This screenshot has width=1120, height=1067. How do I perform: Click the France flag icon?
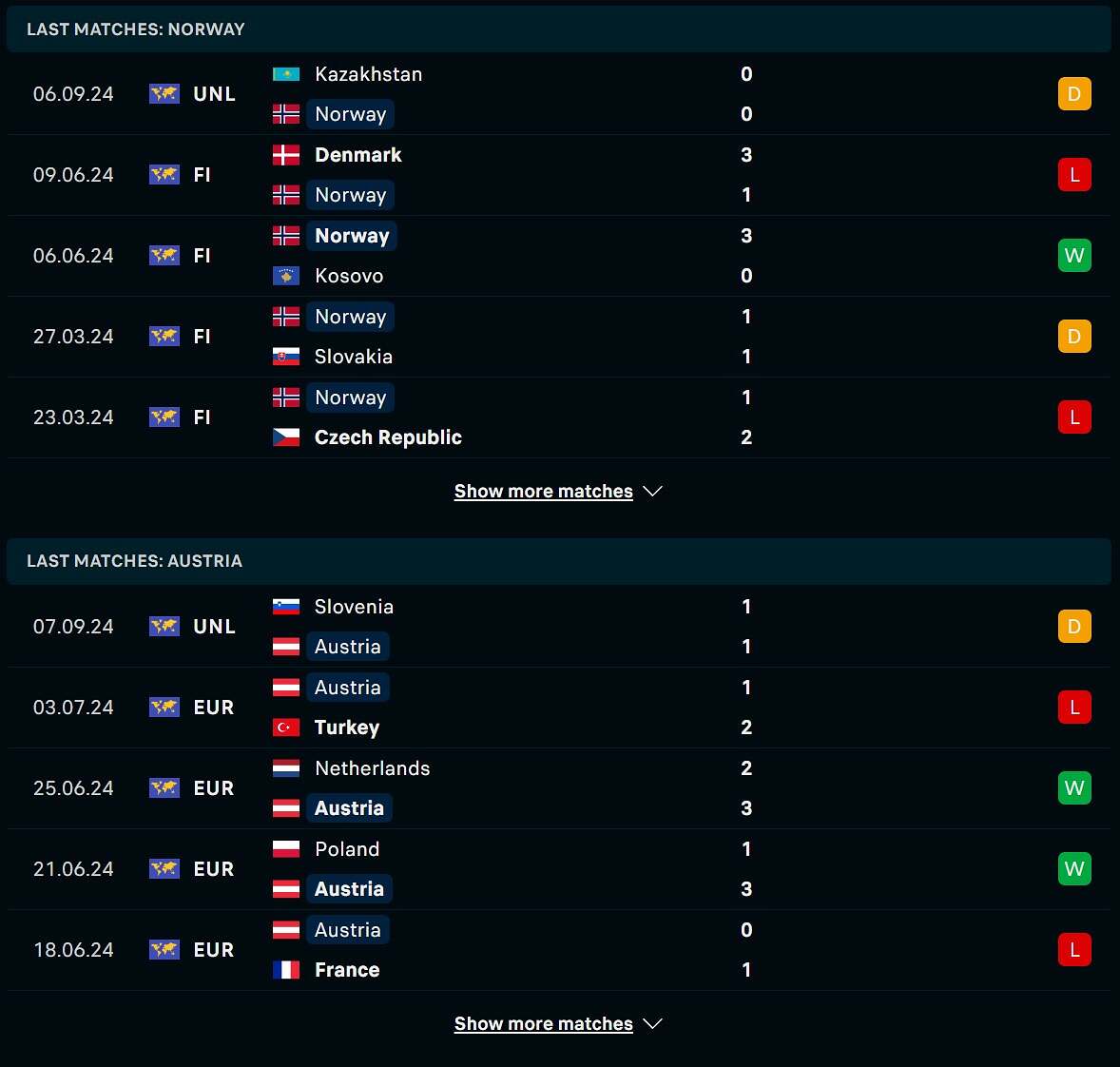[x=286, y=970]
